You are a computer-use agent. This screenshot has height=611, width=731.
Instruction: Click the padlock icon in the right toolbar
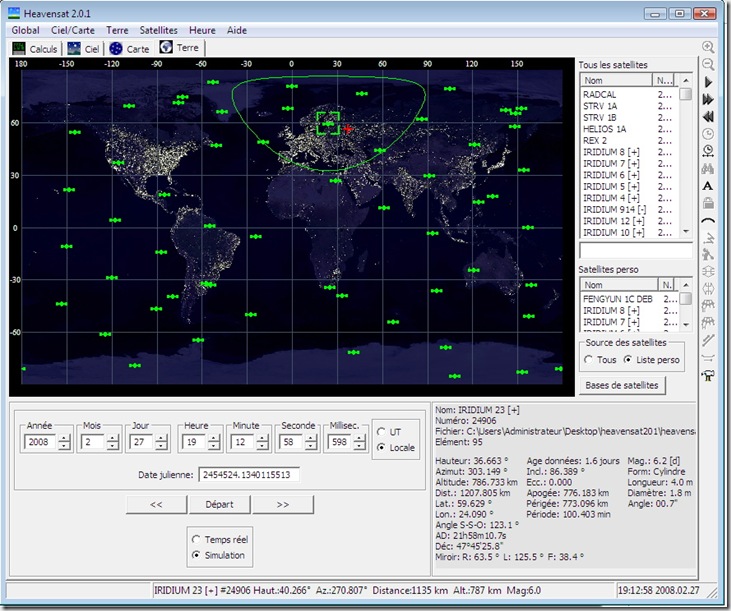click(708, 203)
